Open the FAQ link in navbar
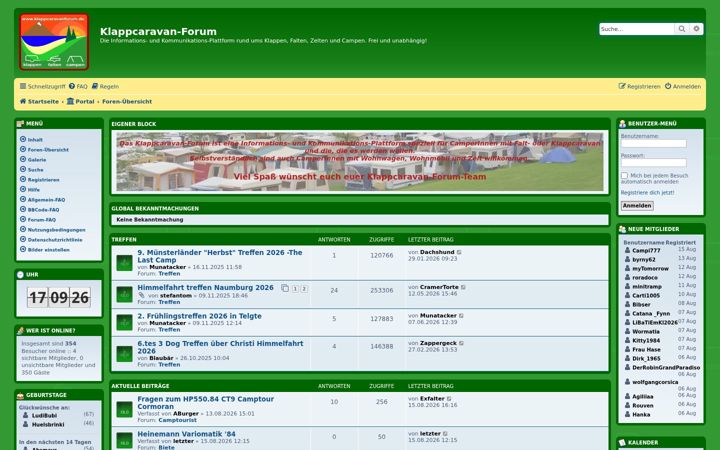Screen dimensions: 720x450 (x=78, y=86)
